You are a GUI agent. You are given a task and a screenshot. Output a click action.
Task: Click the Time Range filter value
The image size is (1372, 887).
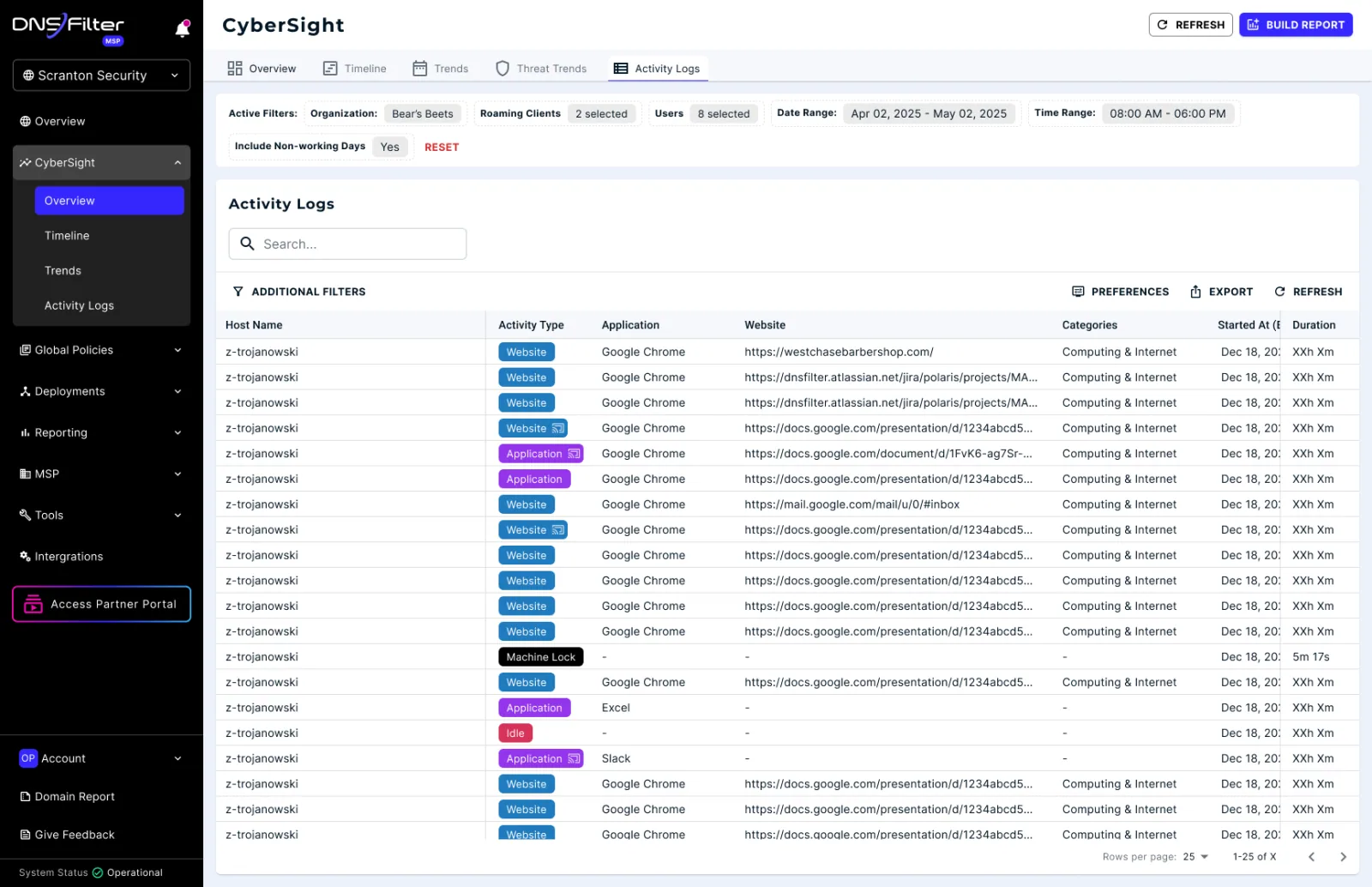[1167, 113]
